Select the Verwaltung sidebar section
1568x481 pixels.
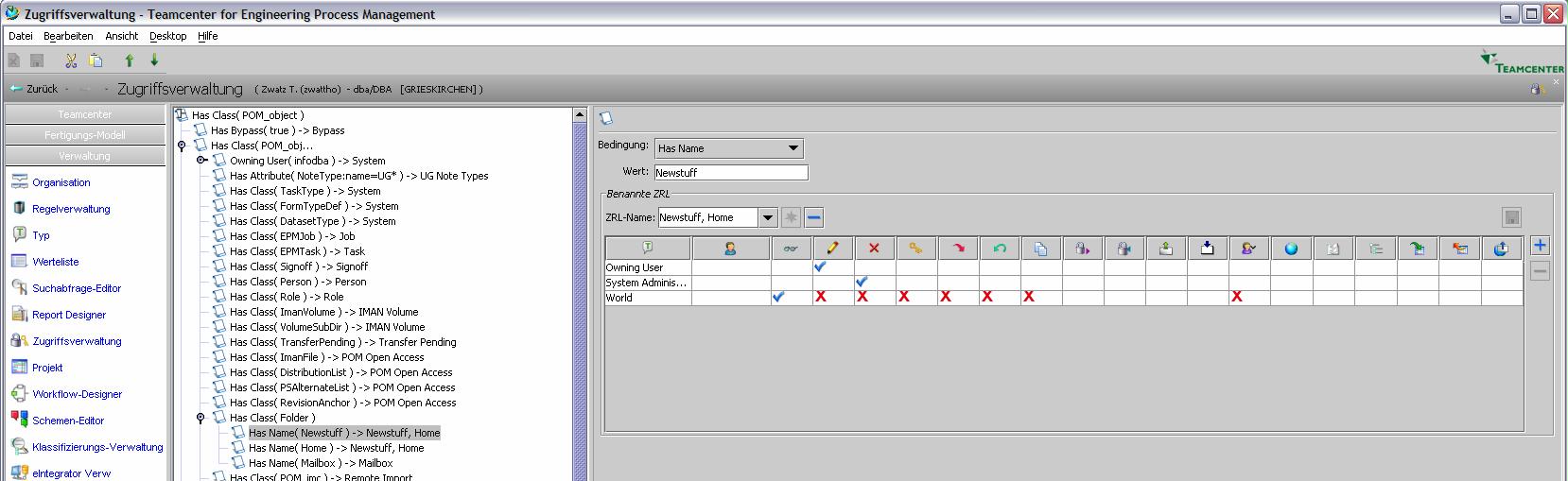84,156
